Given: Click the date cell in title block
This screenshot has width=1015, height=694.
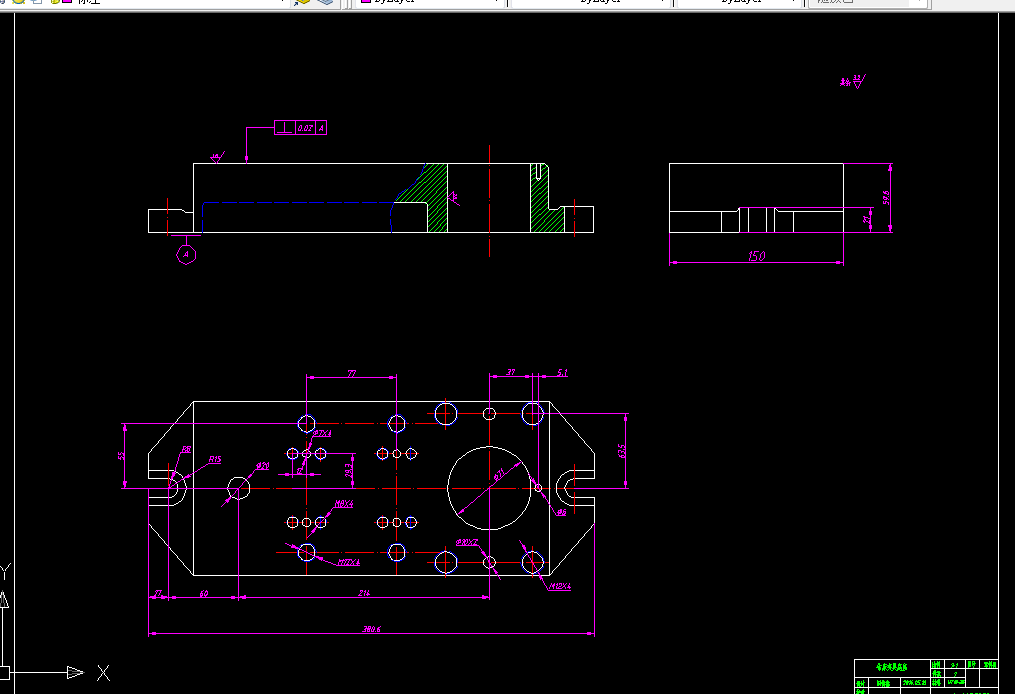Looking at the screenshot, I should pos(915,682).
